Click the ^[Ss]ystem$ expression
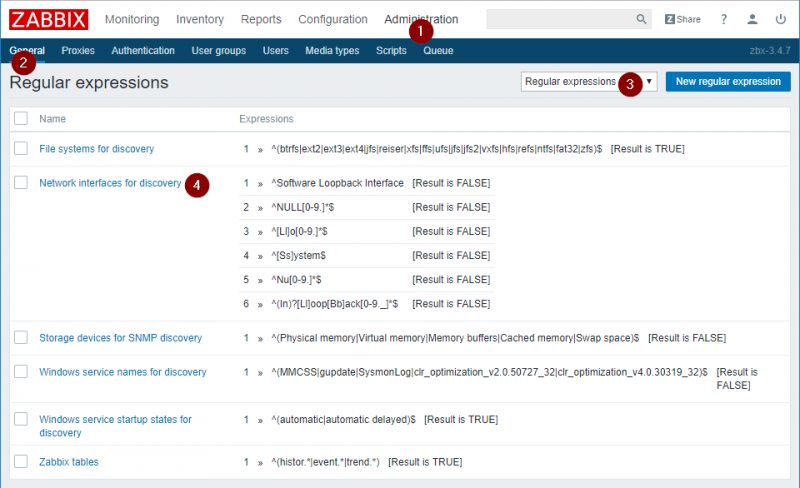Image resolution: width=800 pixels, height=488 pixels. (x=298, y=255)
